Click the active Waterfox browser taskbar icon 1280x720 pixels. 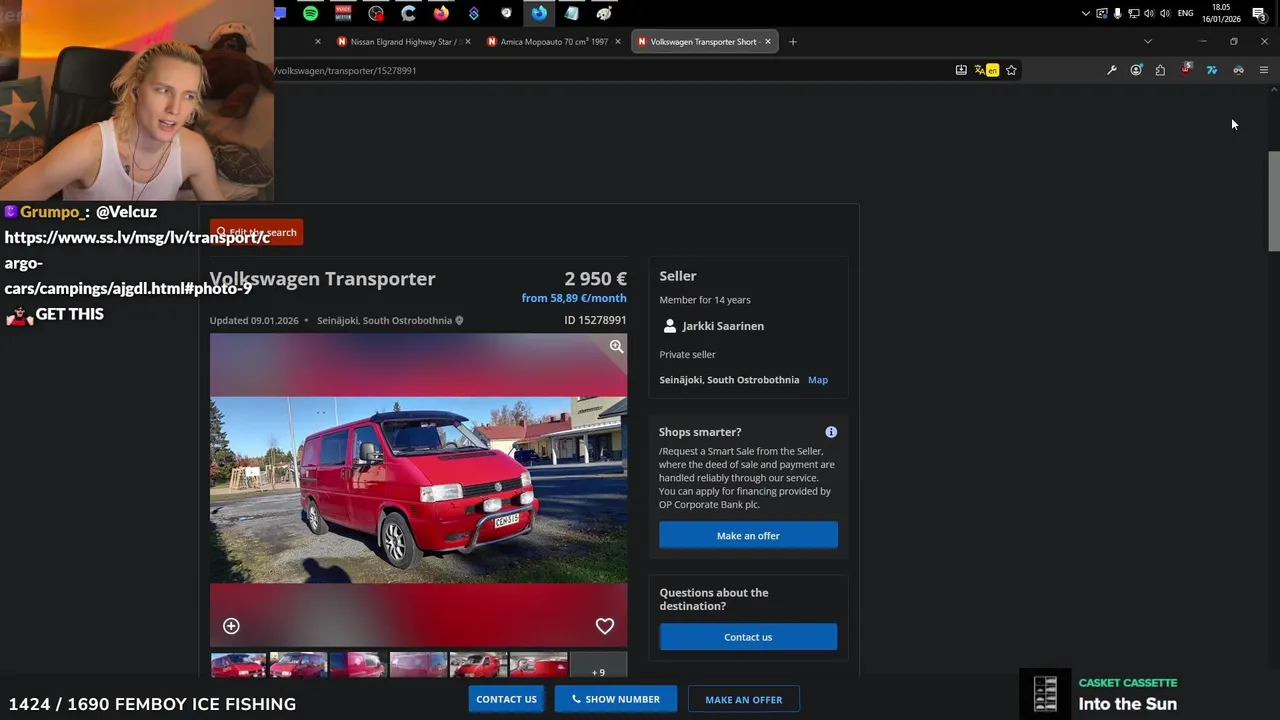point(539,13)
